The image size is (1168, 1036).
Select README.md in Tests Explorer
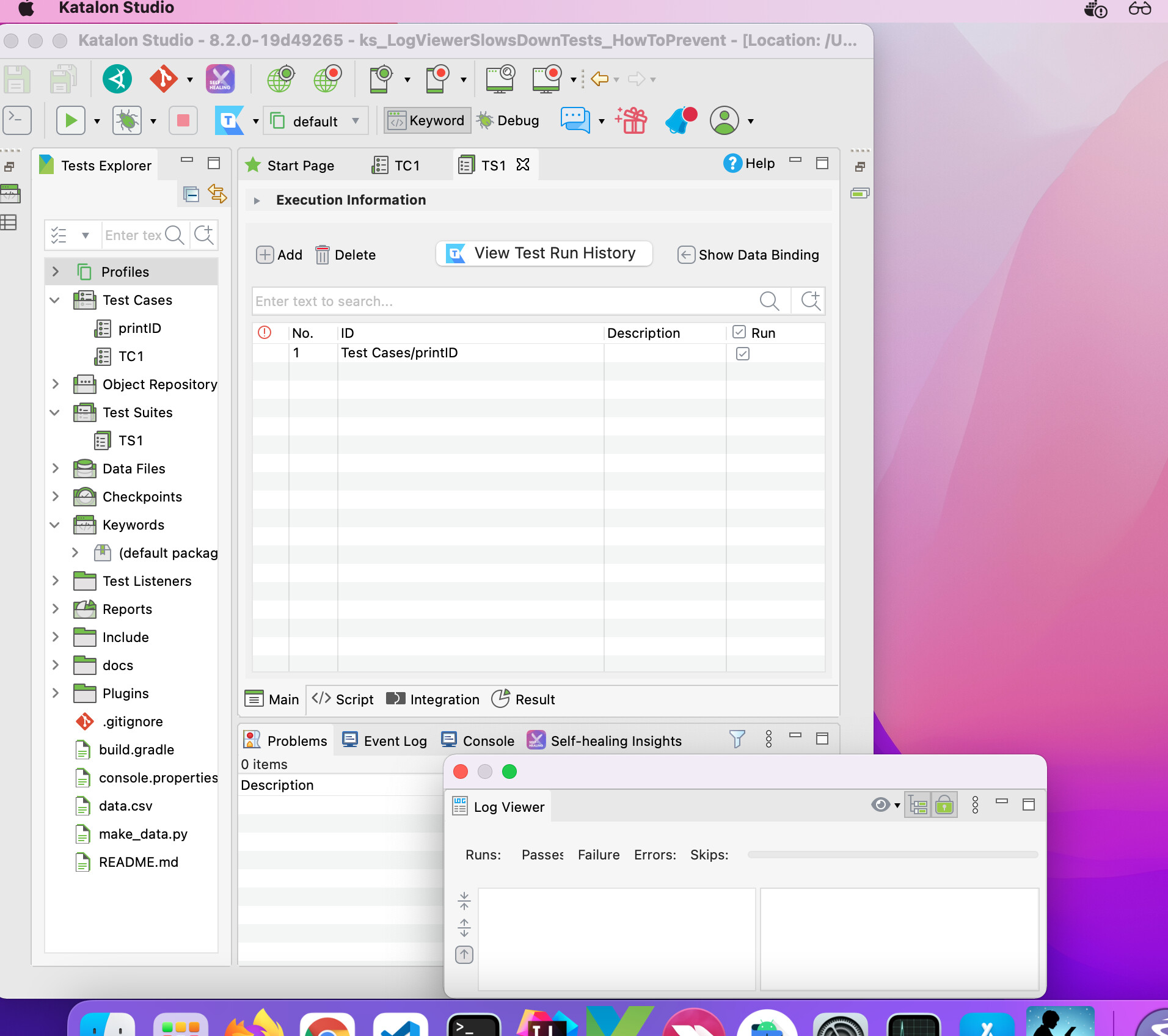point(138,862)
